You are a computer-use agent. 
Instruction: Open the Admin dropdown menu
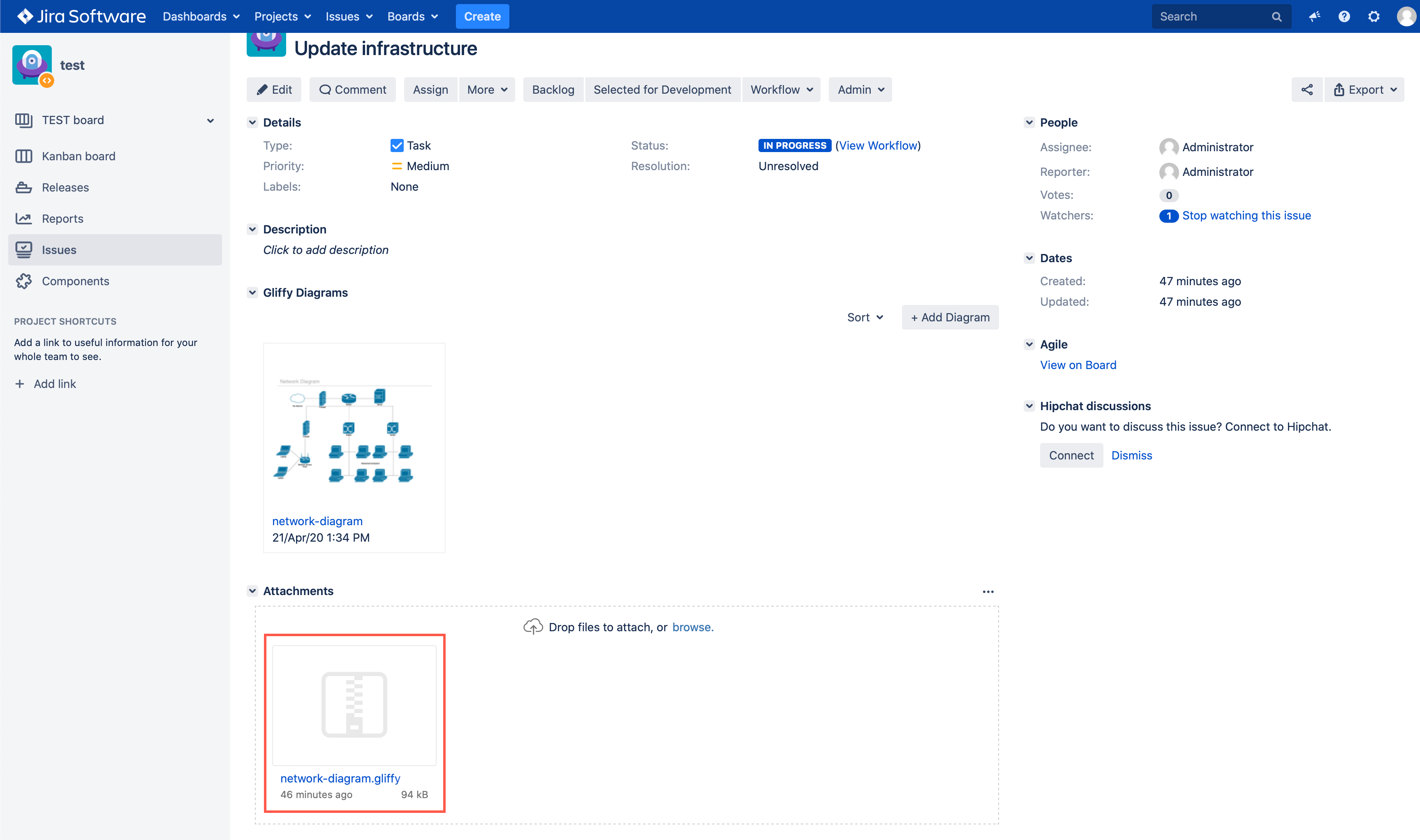[x=860, y=89]
